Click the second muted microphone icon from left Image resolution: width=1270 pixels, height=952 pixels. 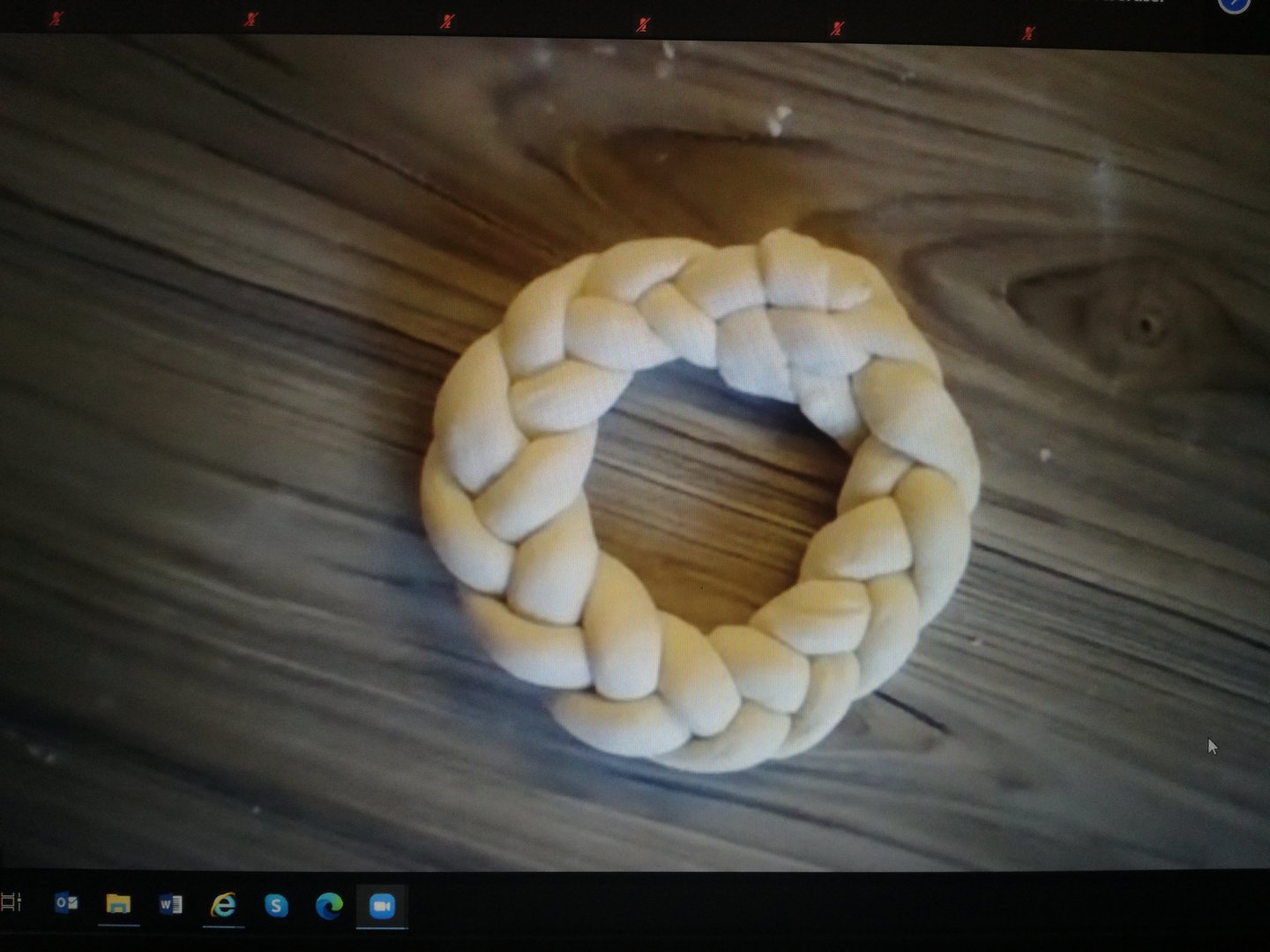(x=251, y=19)
